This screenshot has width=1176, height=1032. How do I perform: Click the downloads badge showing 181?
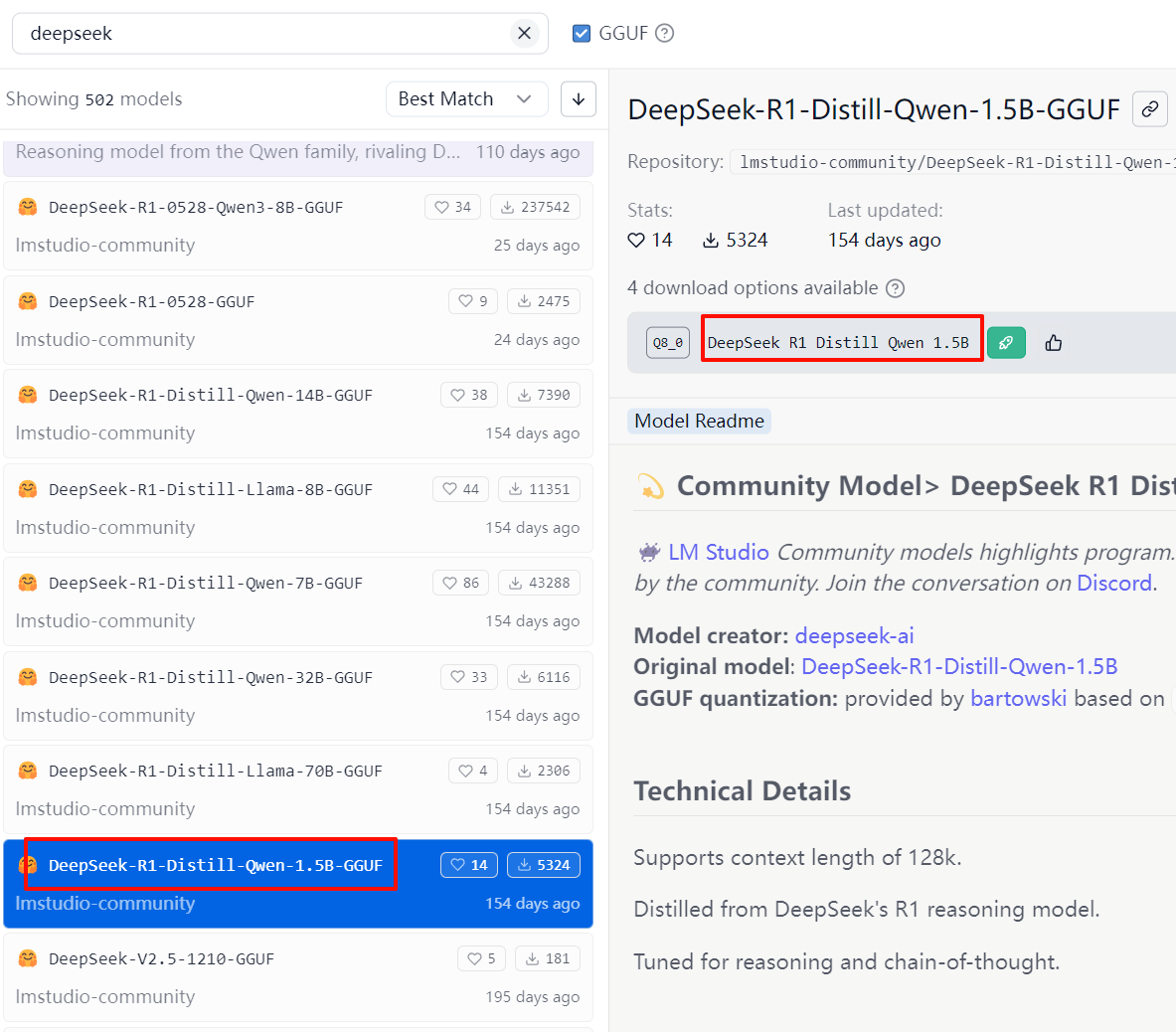[x=549, y=959]
